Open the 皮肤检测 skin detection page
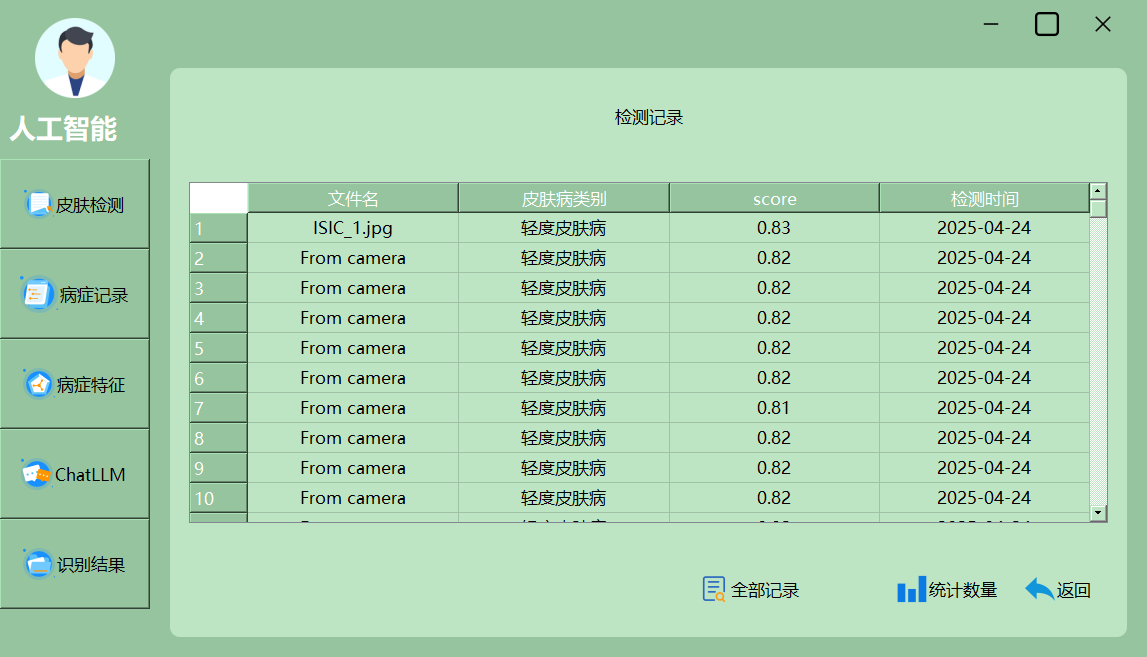This screenshot has height=657, width=1147. [x=75, y=205]
